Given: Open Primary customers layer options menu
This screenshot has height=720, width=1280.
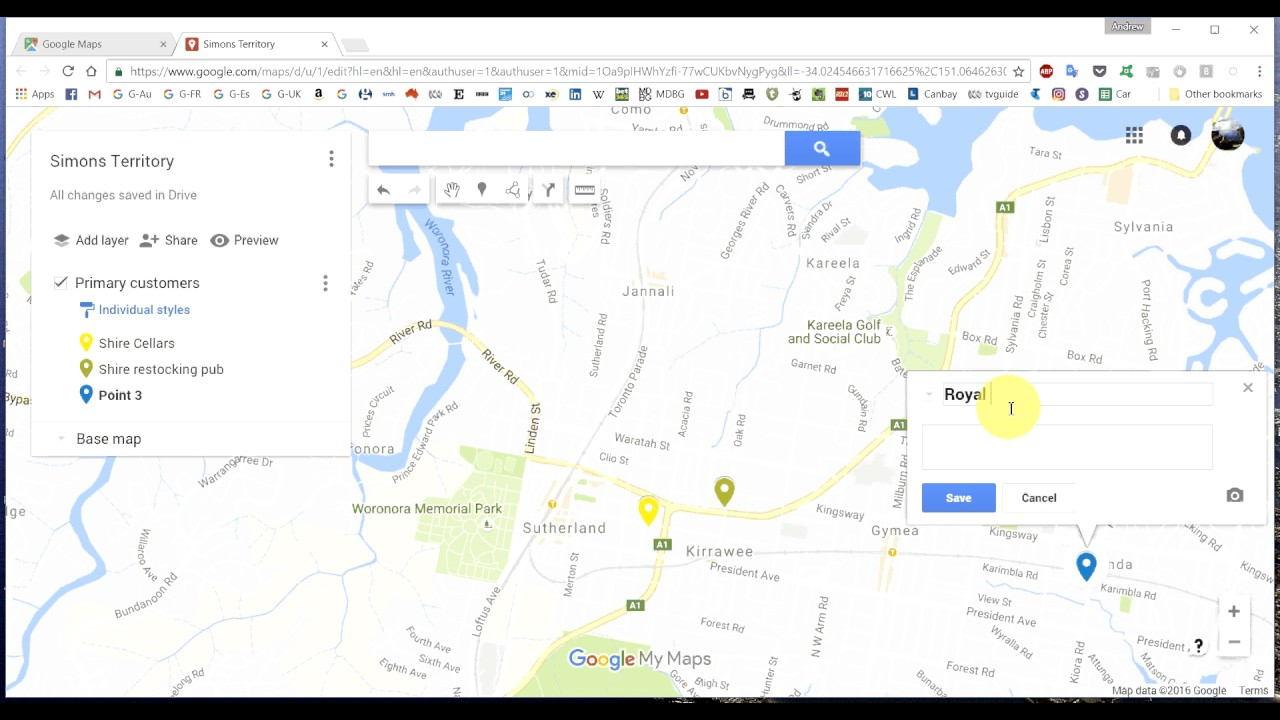Looking at the screenshot, I should pos(325,284).
